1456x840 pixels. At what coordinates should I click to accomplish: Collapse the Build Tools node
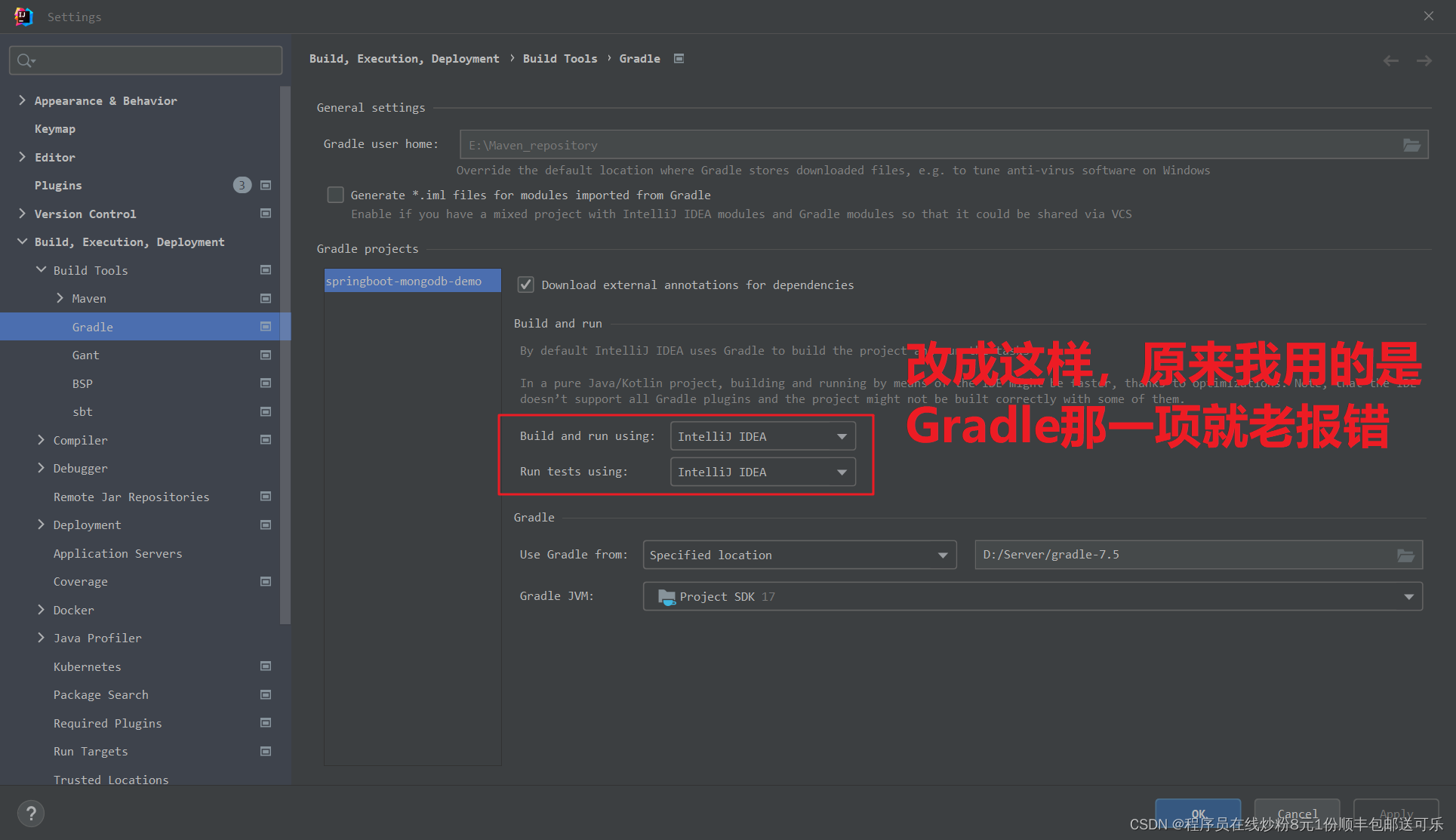41,270
